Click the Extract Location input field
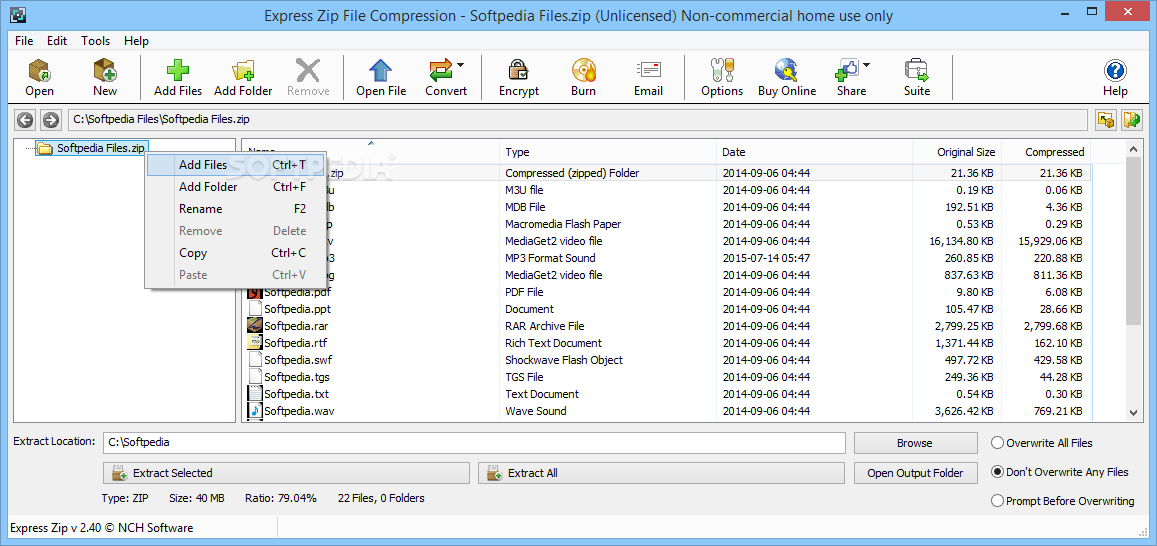The height and width of the screenshot is (546, 1157). 474,443
